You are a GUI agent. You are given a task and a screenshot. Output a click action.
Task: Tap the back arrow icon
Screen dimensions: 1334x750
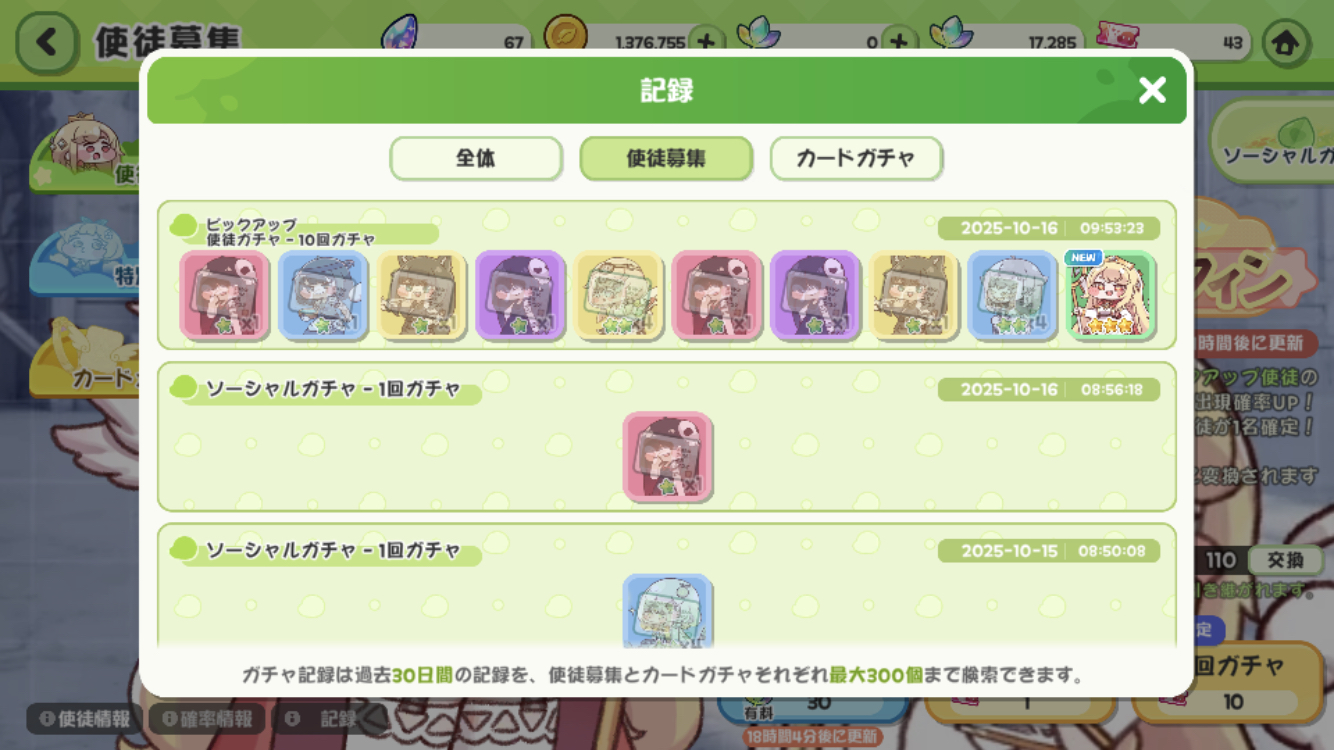click(x=46, y=43)
